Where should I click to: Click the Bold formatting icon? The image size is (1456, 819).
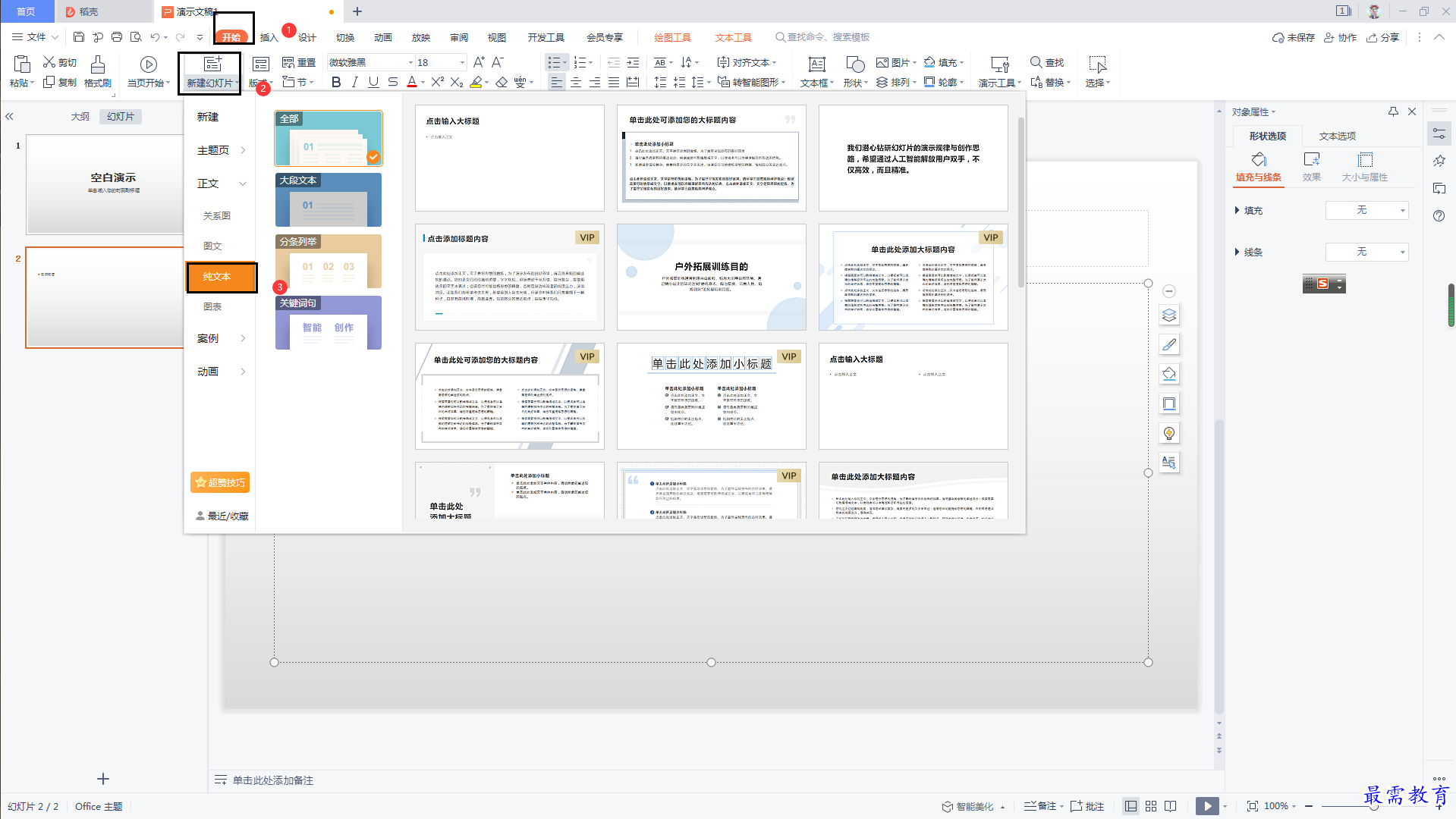pos(336,82)
